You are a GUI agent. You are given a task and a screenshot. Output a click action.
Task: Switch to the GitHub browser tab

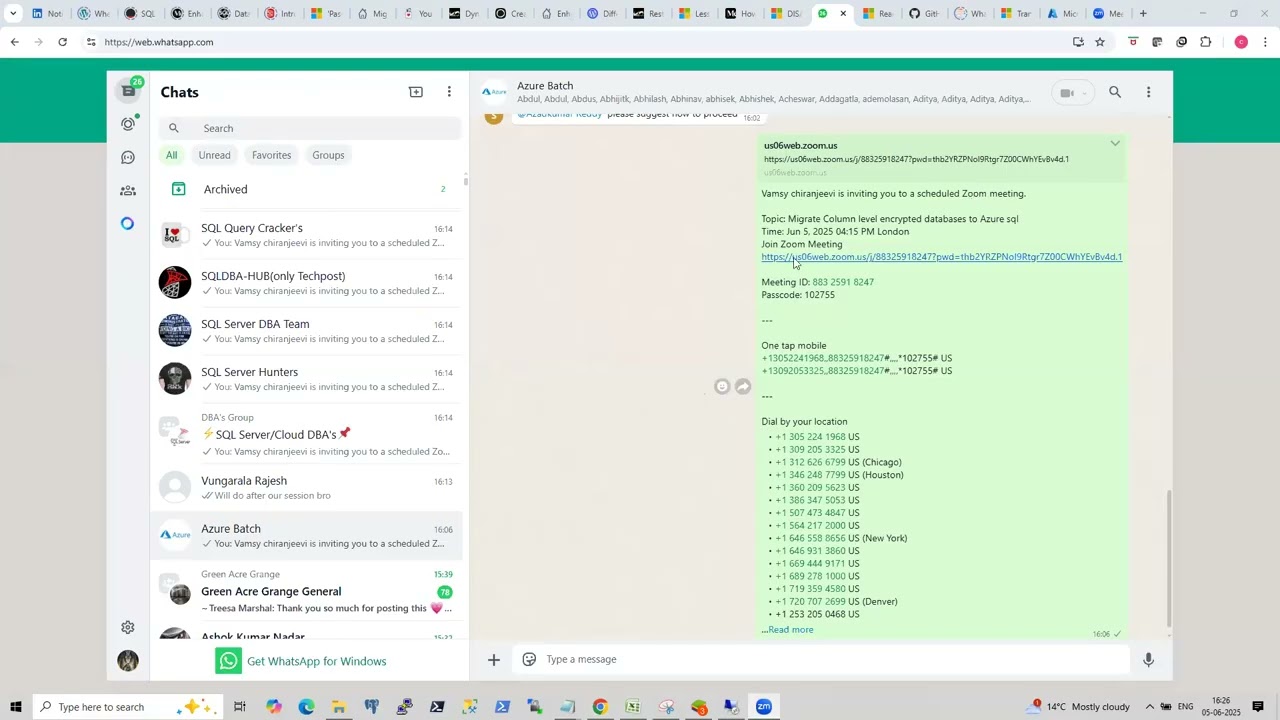(x=924, y=14)
